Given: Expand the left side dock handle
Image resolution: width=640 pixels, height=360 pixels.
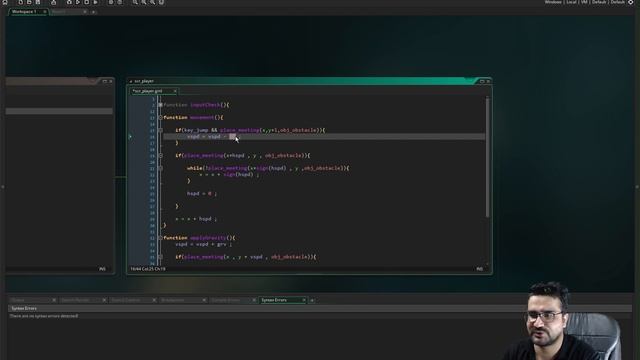Looking at the screenshot, I should pos(2,187).
